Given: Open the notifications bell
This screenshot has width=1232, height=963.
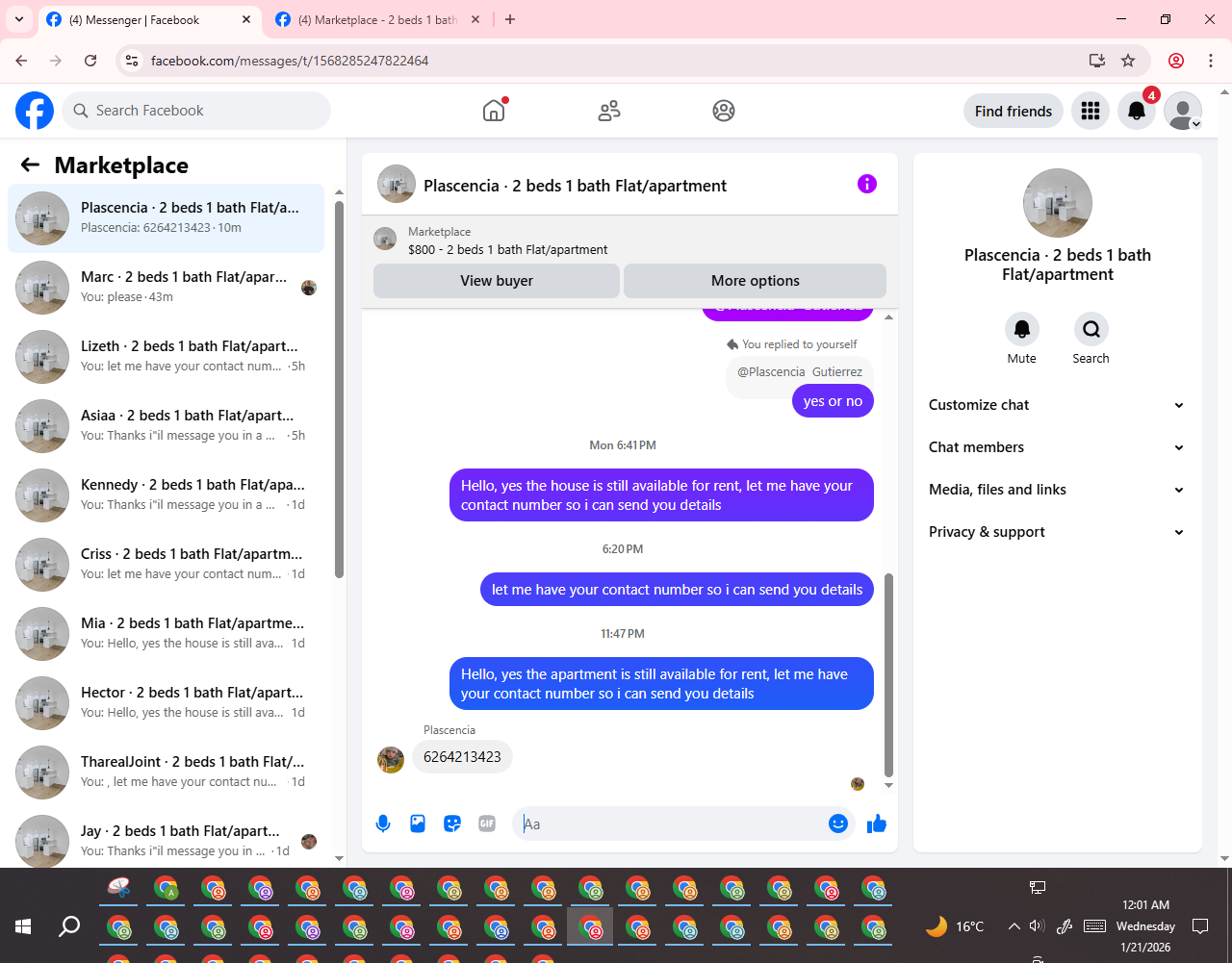Looking at the screenshot, I should 1137,111.
